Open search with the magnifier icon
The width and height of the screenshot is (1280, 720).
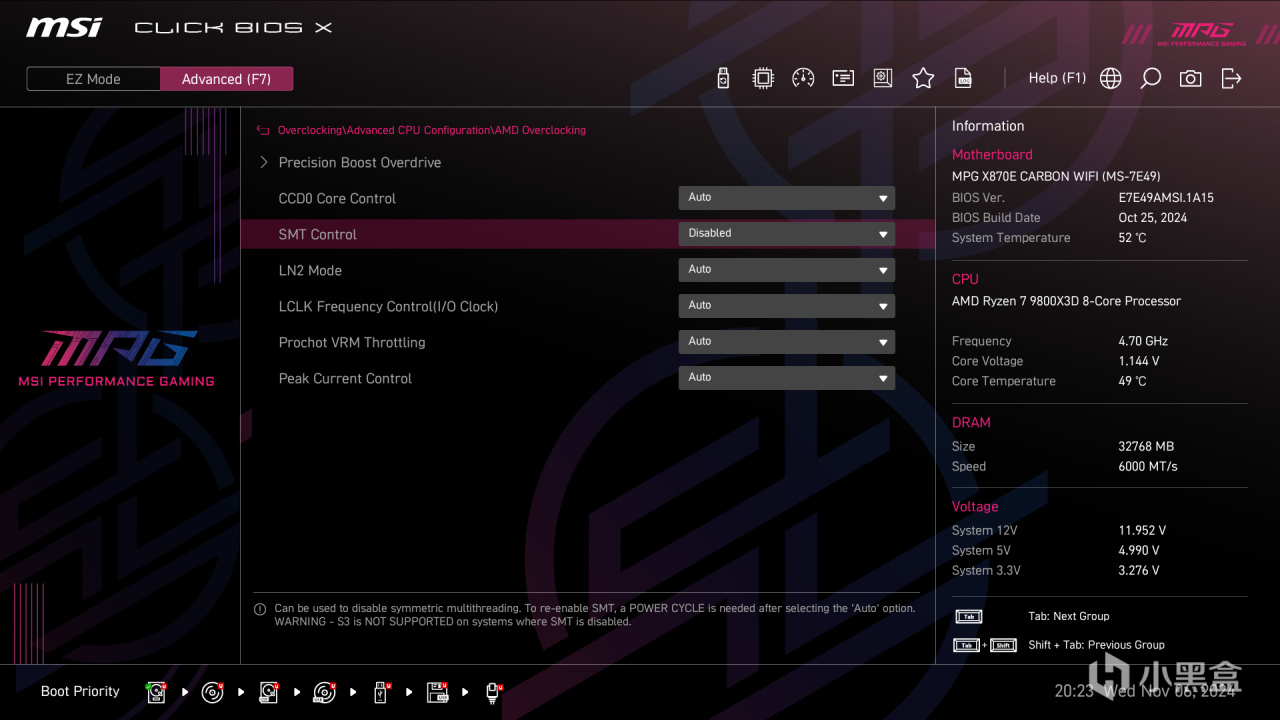click(1150, 78)
